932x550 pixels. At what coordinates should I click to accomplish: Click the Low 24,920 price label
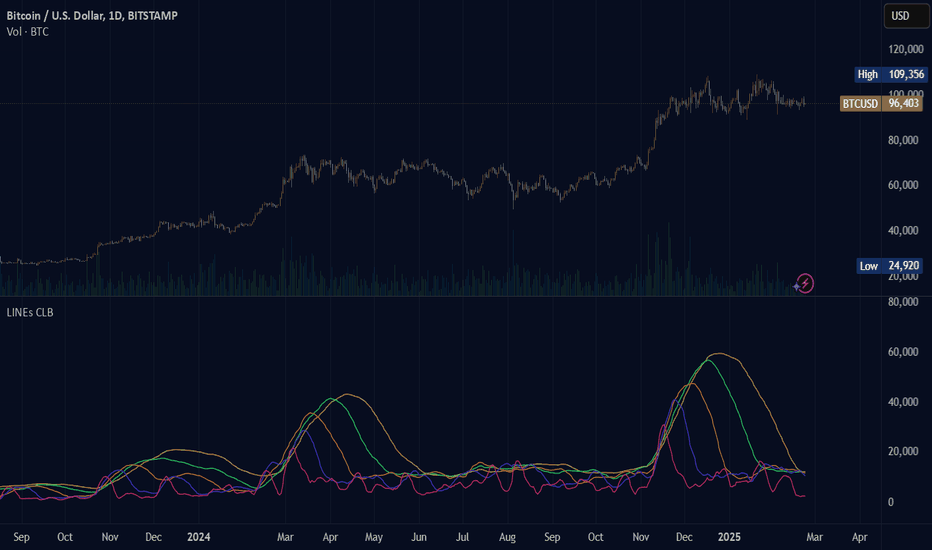tap(889, 266)
